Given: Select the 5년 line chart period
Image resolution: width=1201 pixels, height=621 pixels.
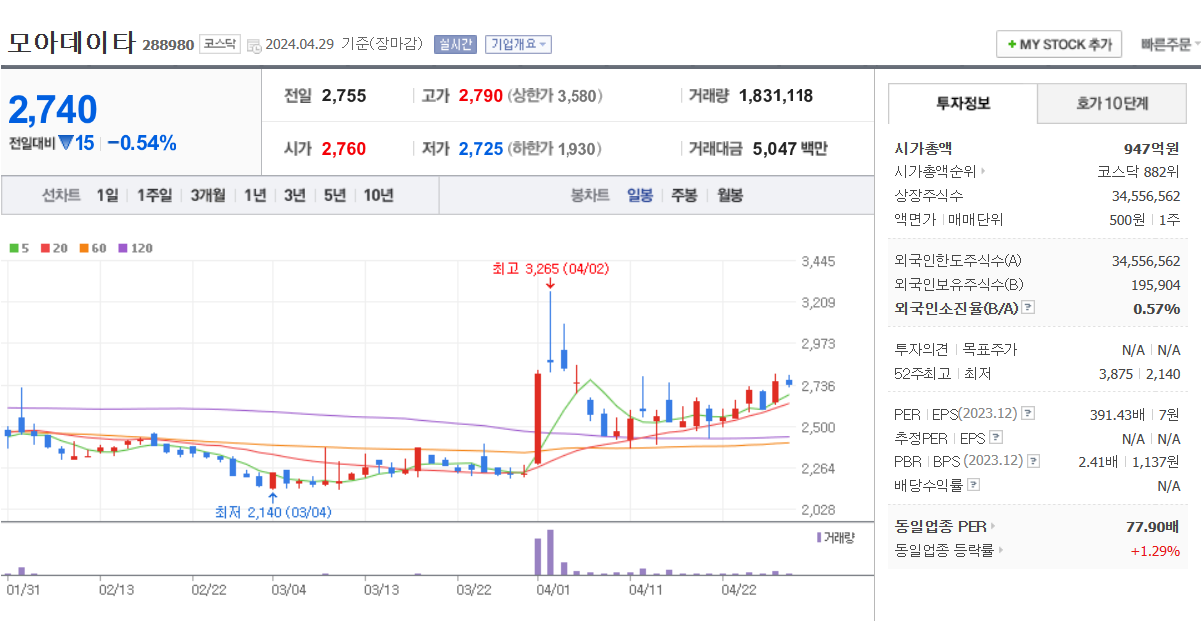Looking at the screenshot, I should (x=335, y=195).
